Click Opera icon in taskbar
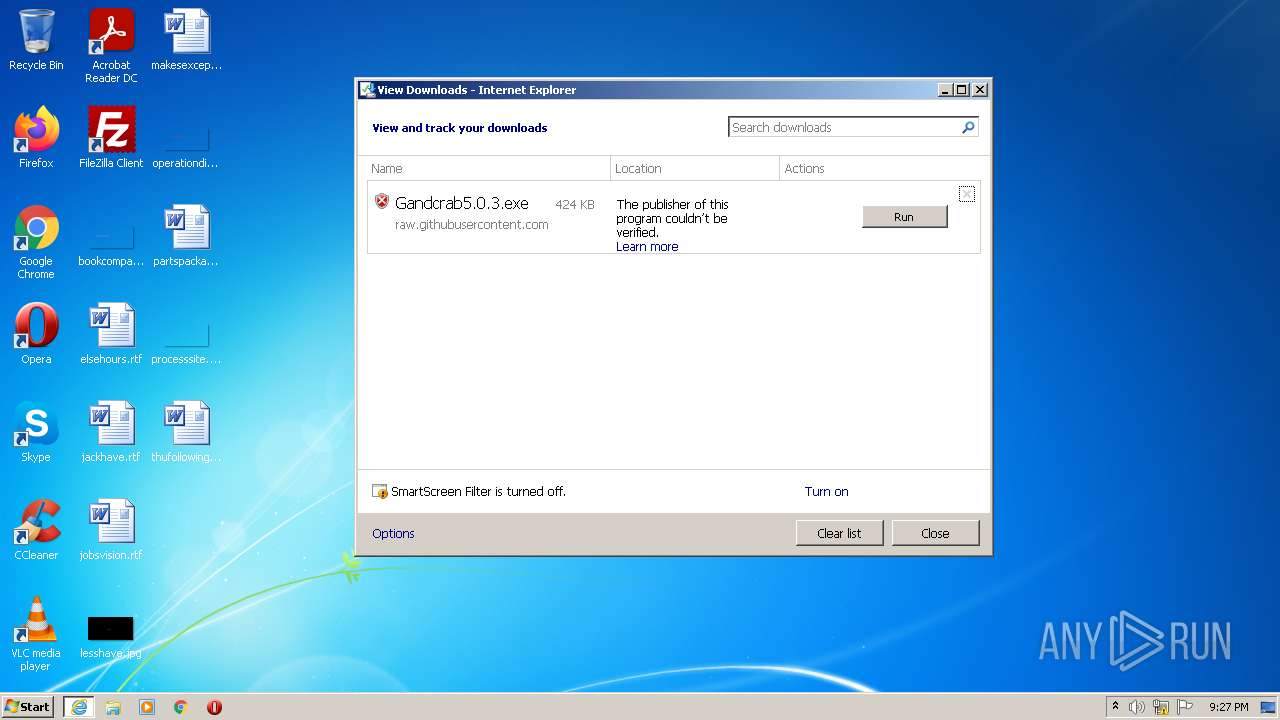 (214, 707)
